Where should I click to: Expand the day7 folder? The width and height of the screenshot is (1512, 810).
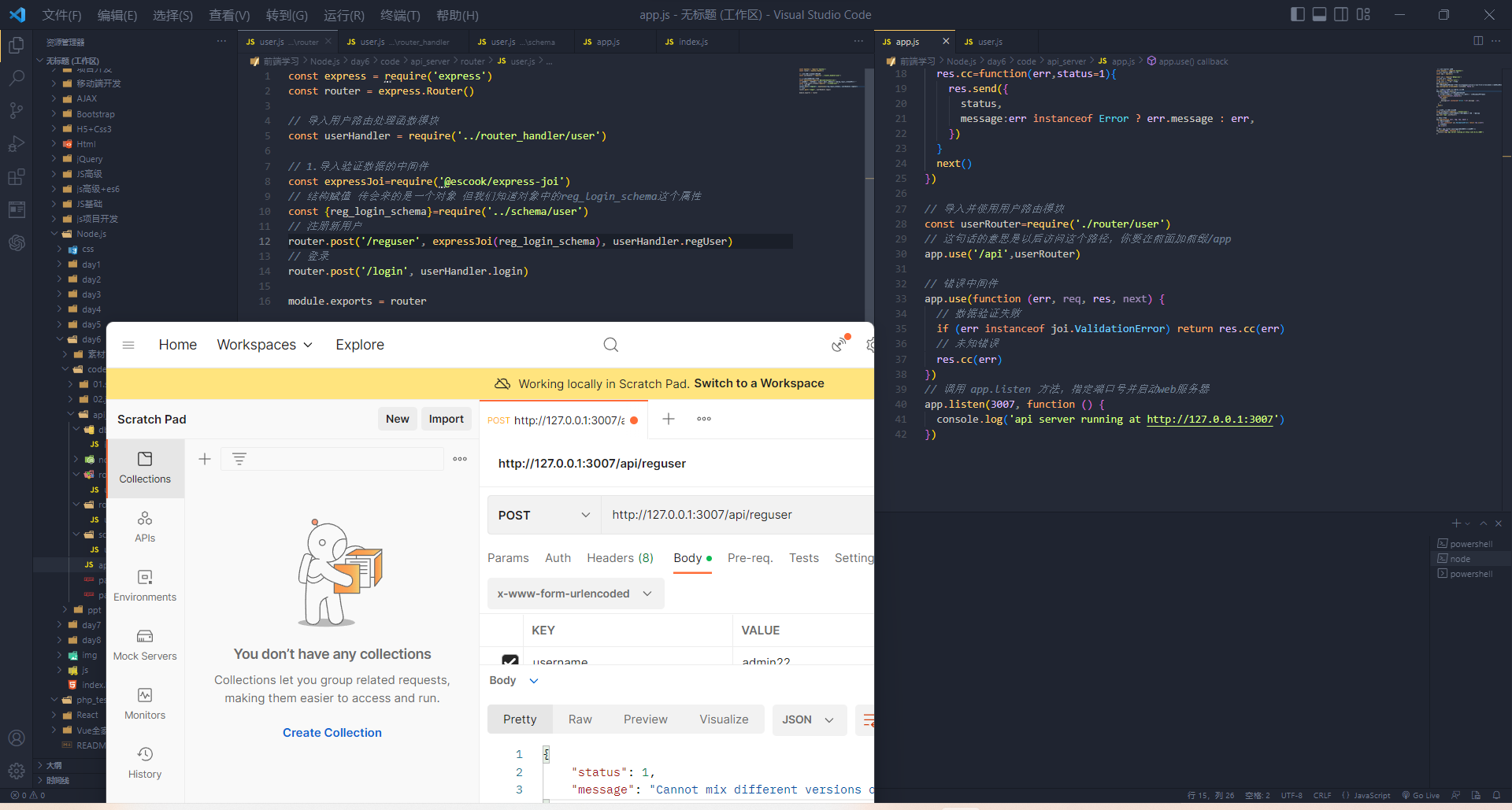coord(60,625)
